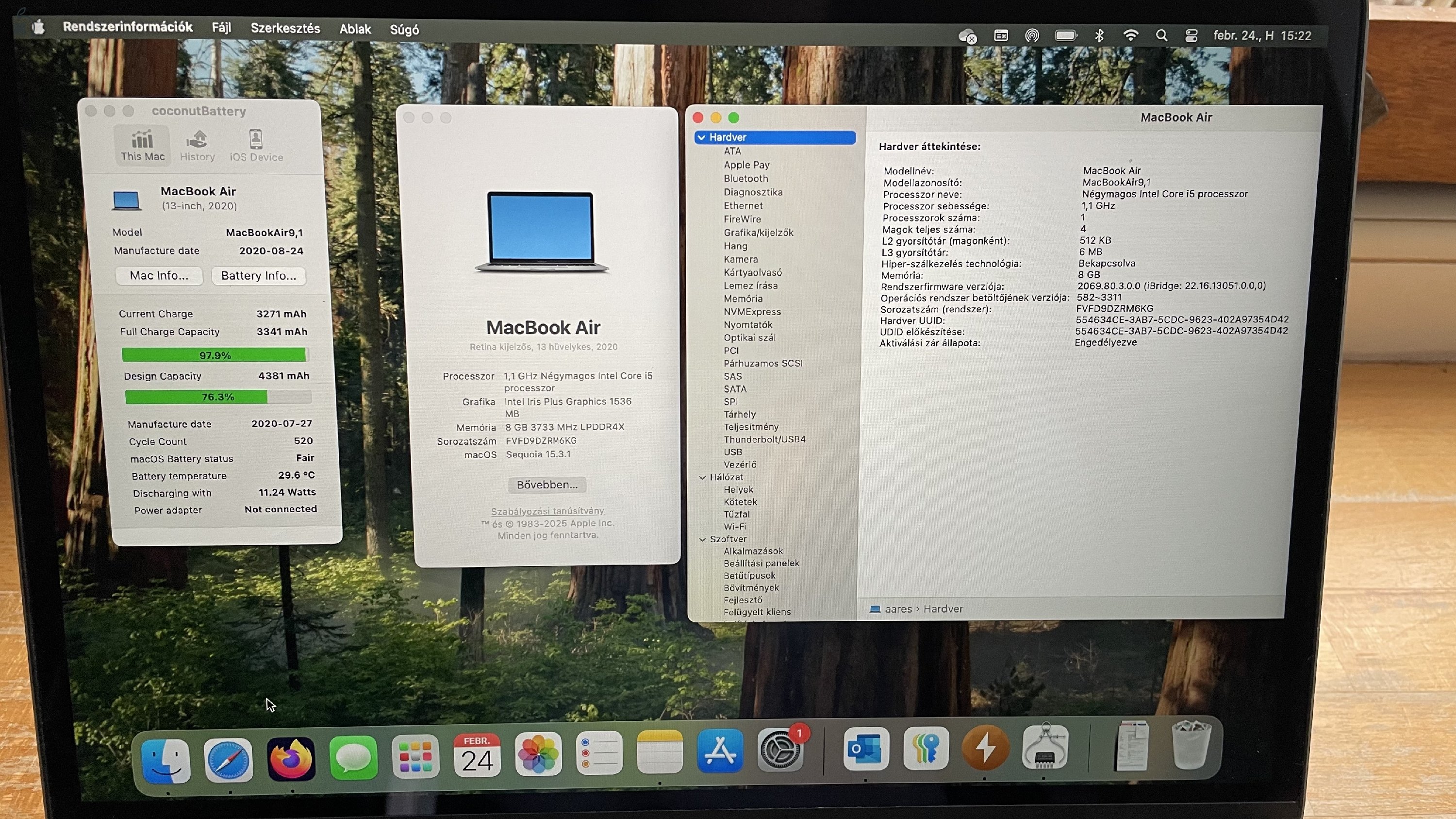1456x819 pixels.
Task: Select Bluetooth in hardware list
Action: (745, 178)
